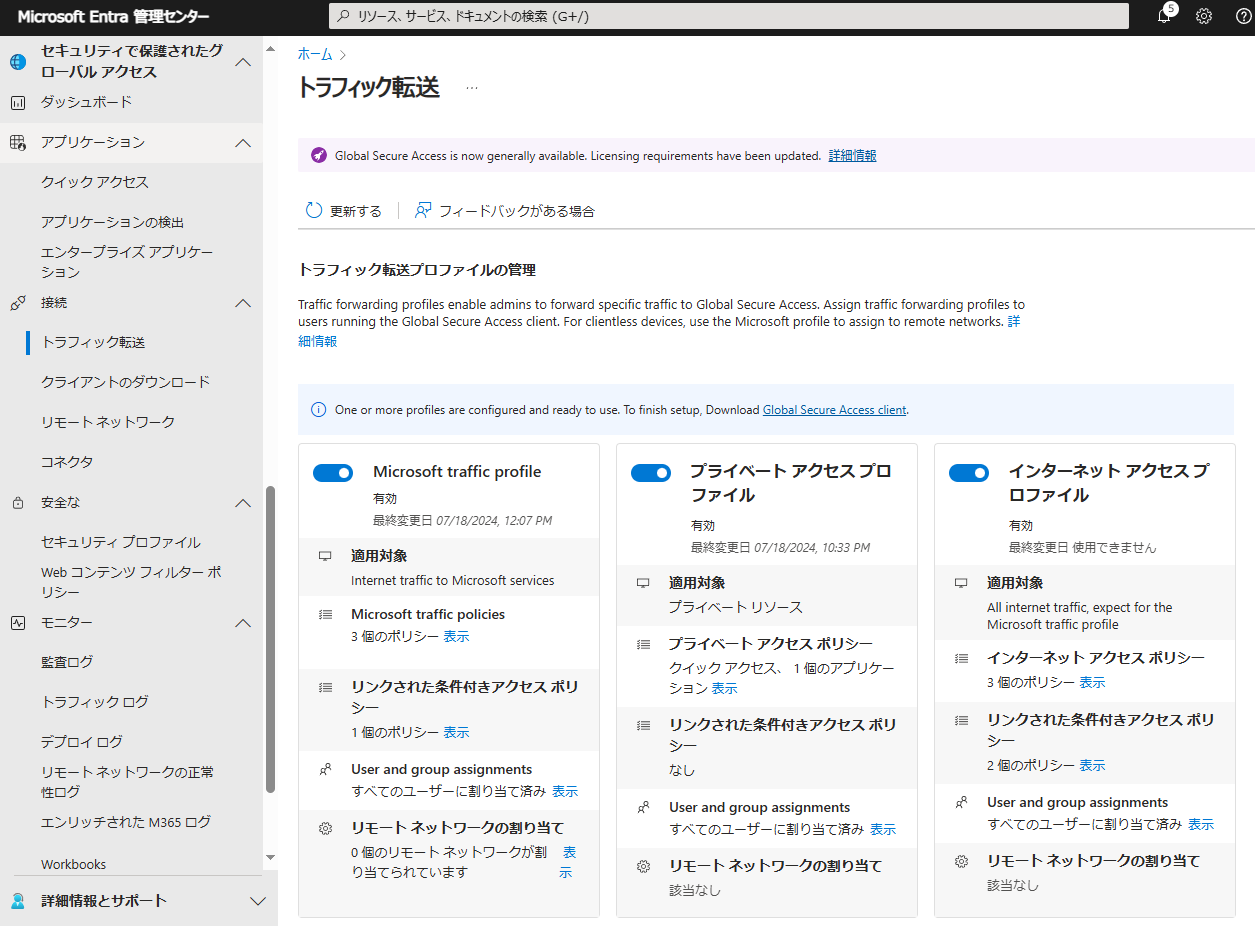Click the sidebar scroll down arrow
Viewport: 1255px width, 926px height.
click(x=270, y=857)
